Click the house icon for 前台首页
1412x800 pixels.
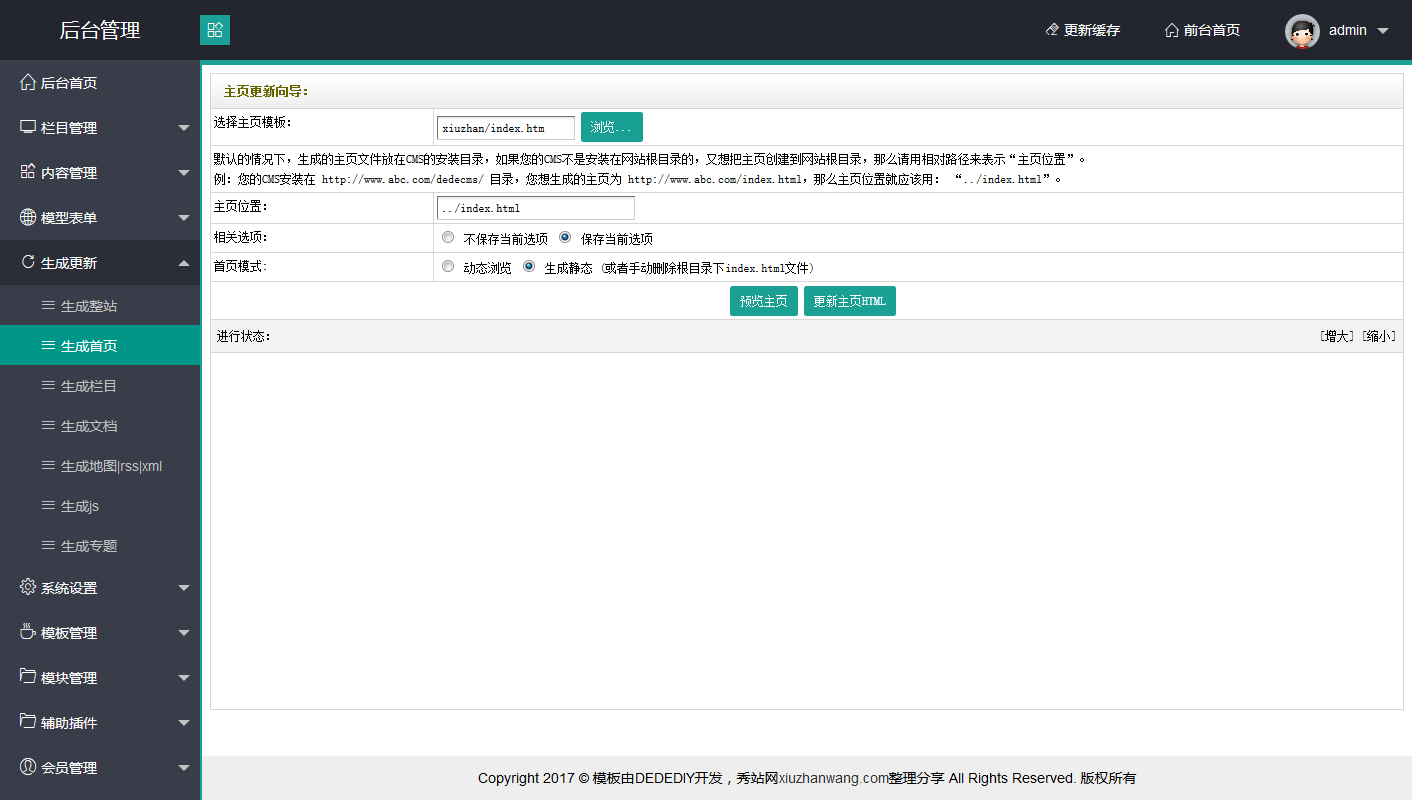pos(1171,30)
